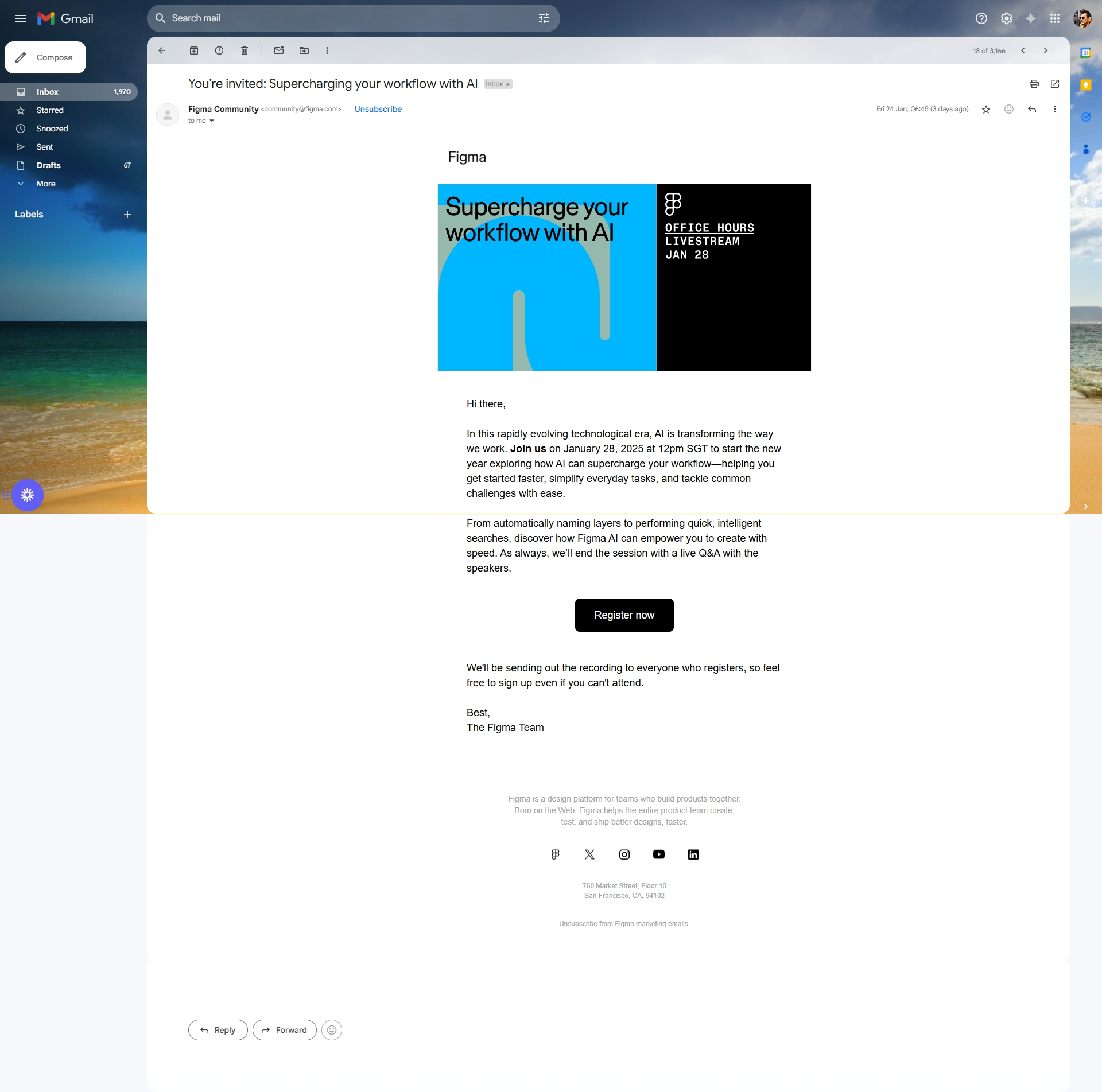Viewport: 1102px width, 1092px height.
Task: Click the Labels heading
Action: (29, 215)
